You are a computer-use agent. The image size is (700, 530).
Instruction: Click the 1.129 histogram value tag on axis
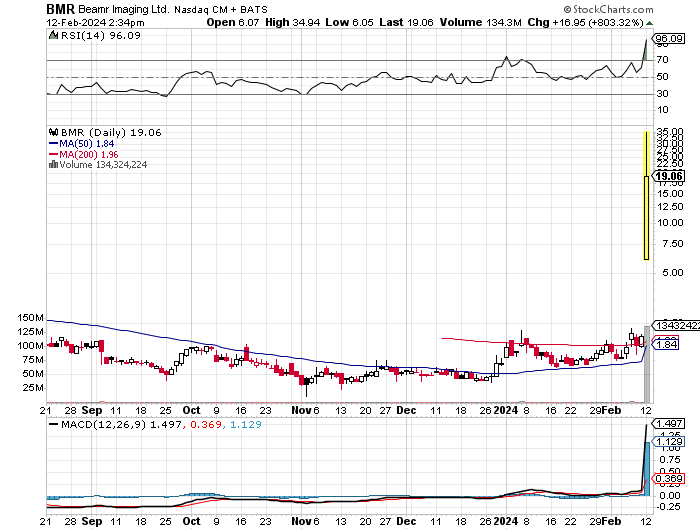pos(668,442)
